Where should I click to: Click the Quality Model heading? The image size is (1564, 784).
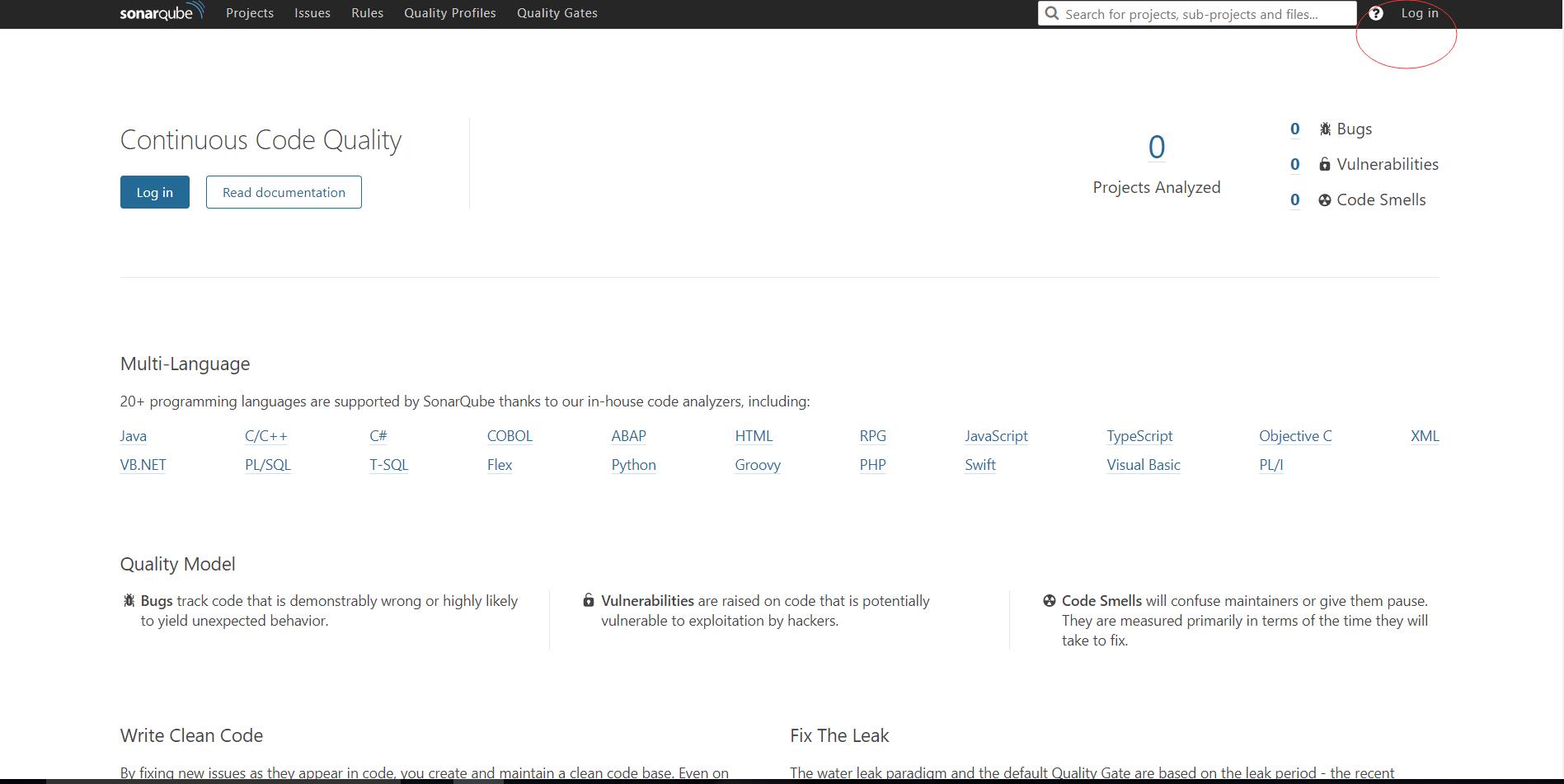point(178,564)
